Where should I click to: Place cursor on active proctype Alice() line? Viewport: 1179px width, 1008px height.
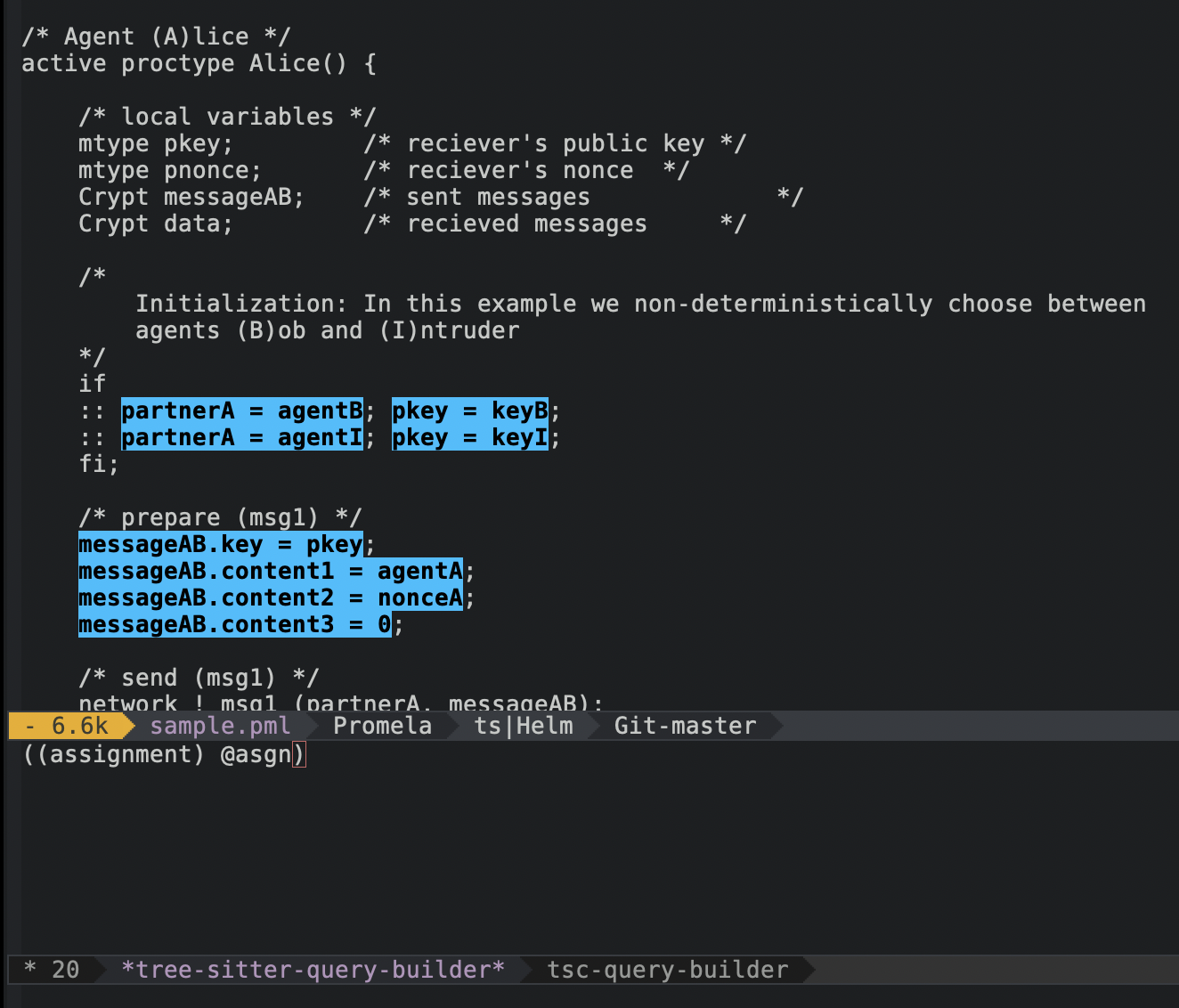199,63
